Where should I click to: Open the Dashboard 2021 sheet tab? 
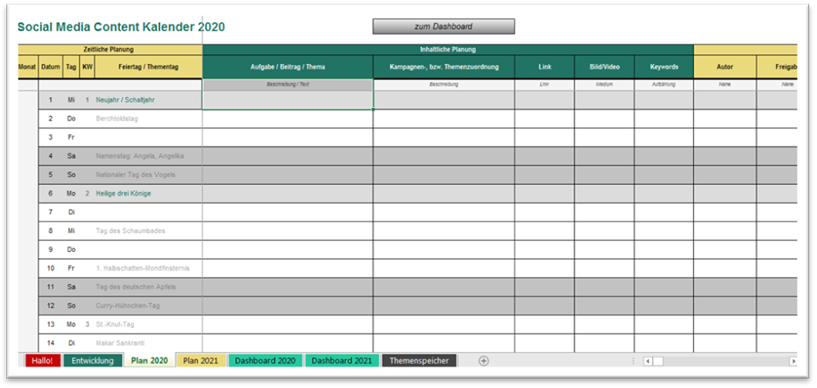342,361
